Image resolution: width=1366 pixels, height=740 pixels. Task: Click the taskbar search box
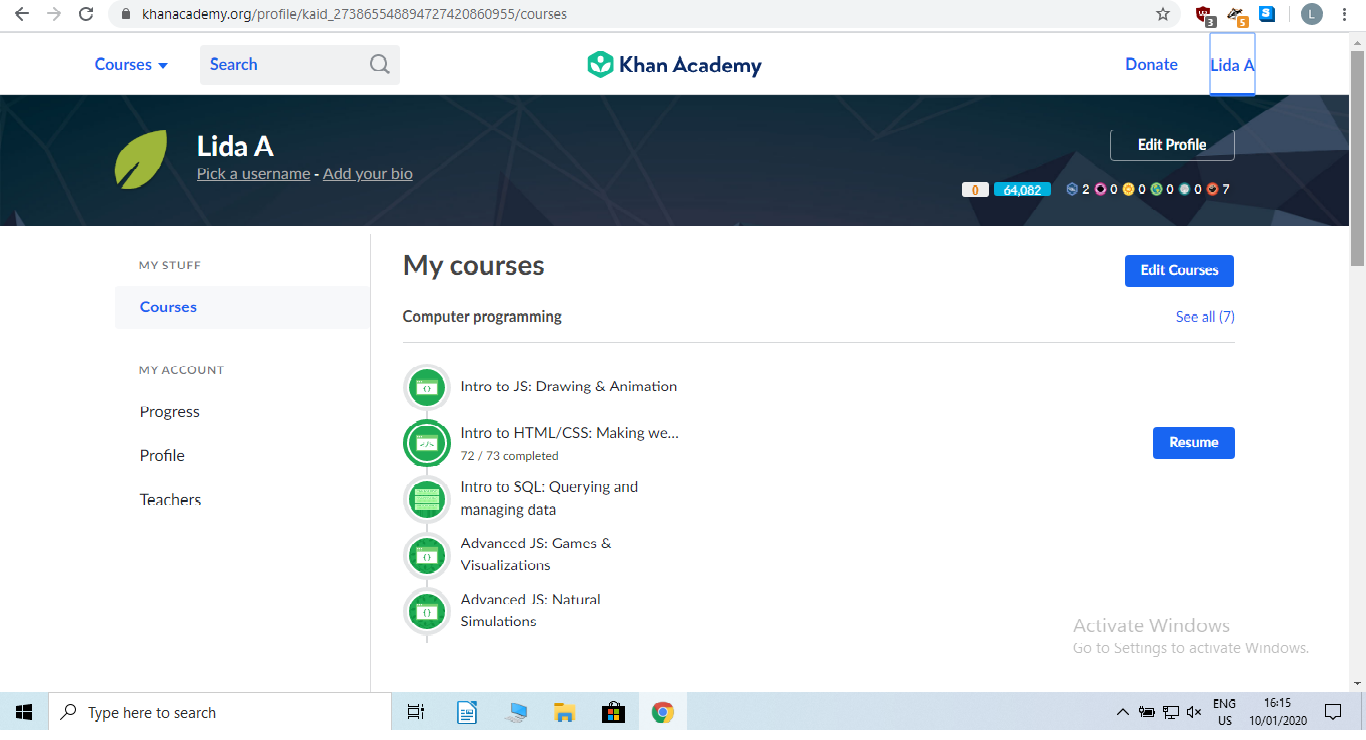(x=220, y=713)
